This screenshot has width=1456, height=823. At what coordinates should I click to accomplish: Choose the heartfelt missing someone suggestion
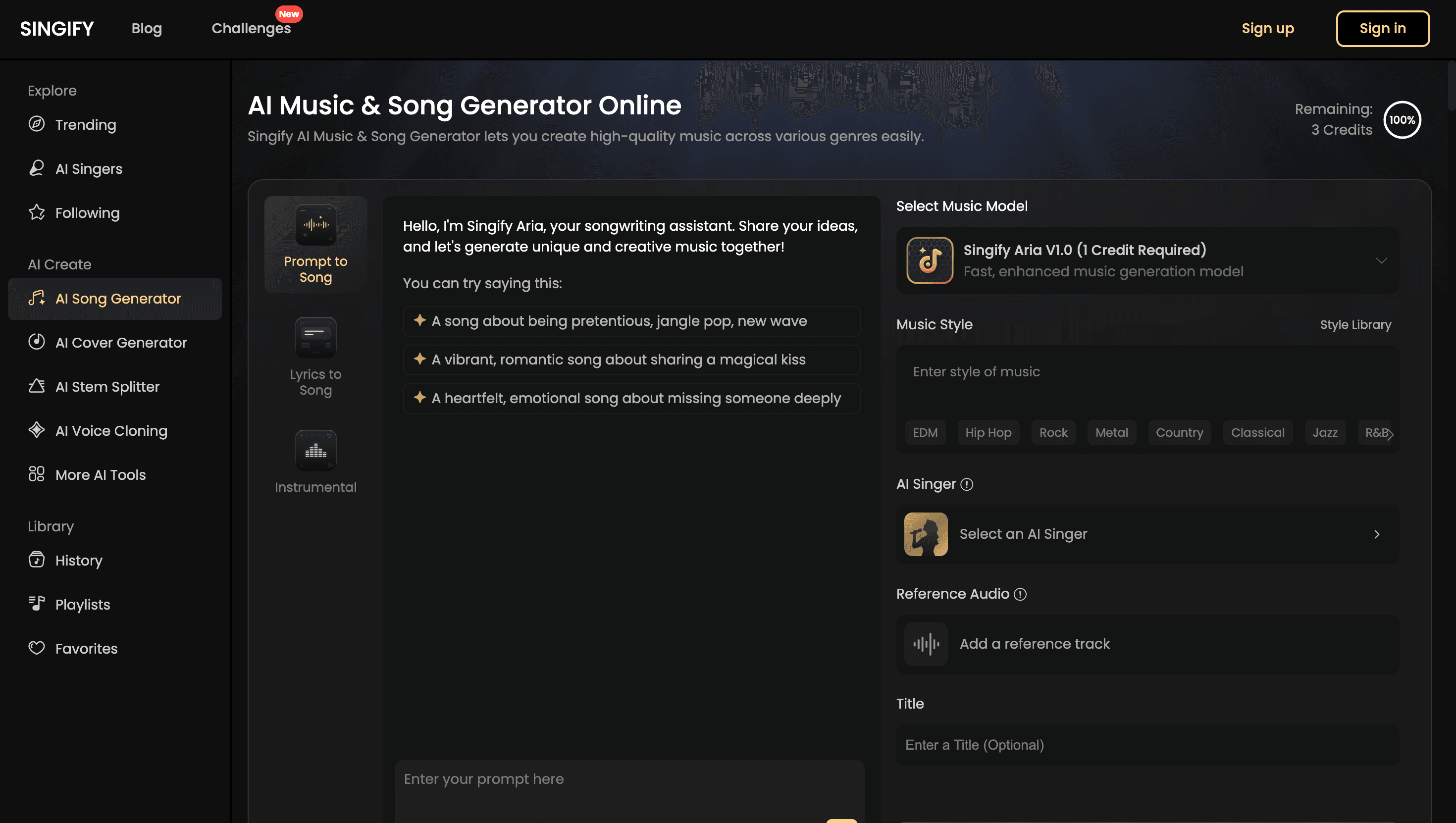pyautogui.click(x=631, y=398)
